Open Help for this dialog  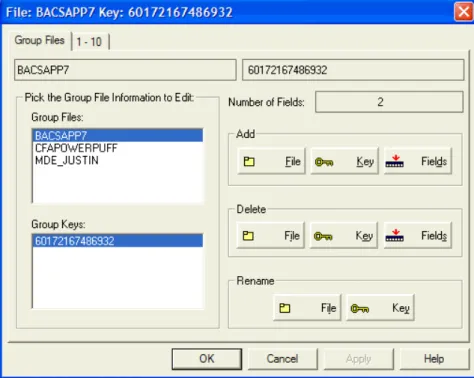(434, 359)
